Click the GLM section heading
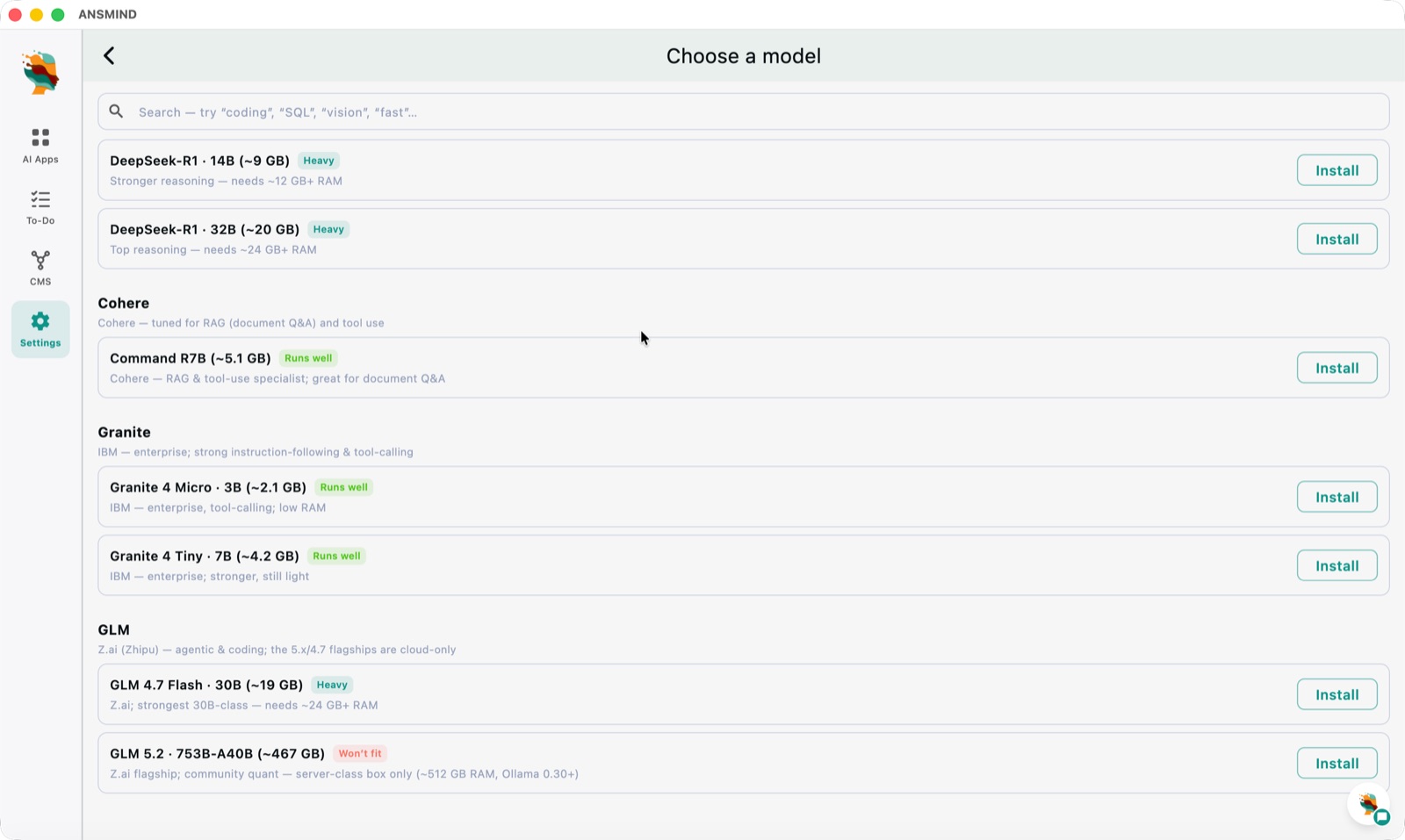 pyautogui.click(x=113, y=629)
